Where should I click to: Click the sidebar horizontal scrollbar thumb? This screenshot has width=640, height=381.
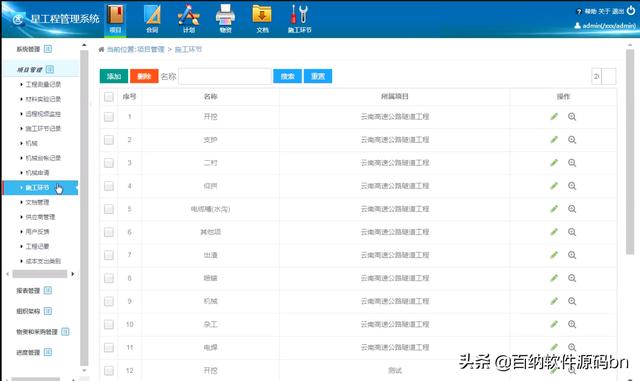(40, 274)
